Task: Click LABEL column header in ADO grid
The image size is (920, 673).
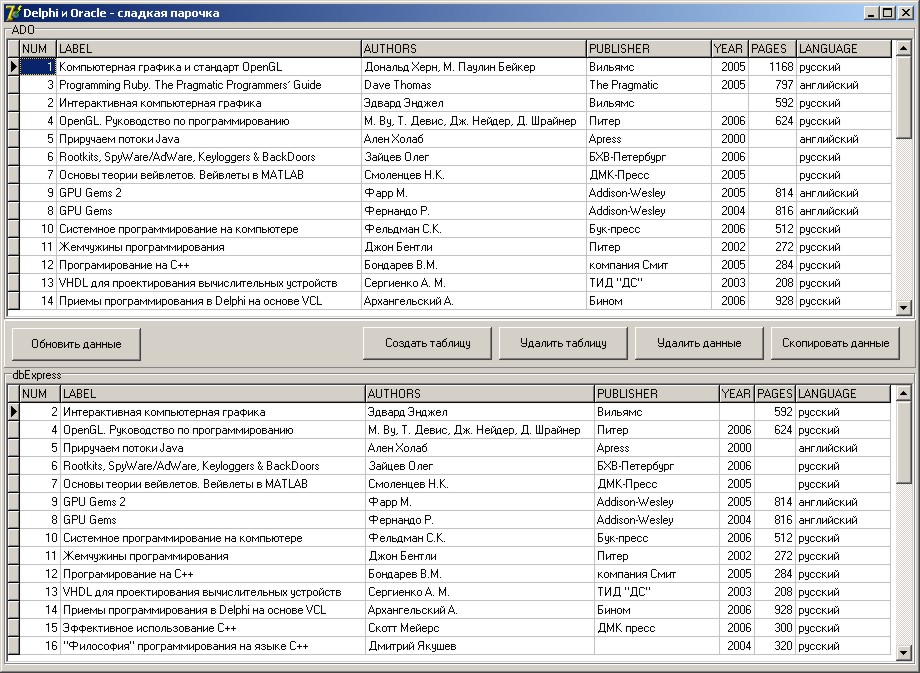Action: point(209,49)
